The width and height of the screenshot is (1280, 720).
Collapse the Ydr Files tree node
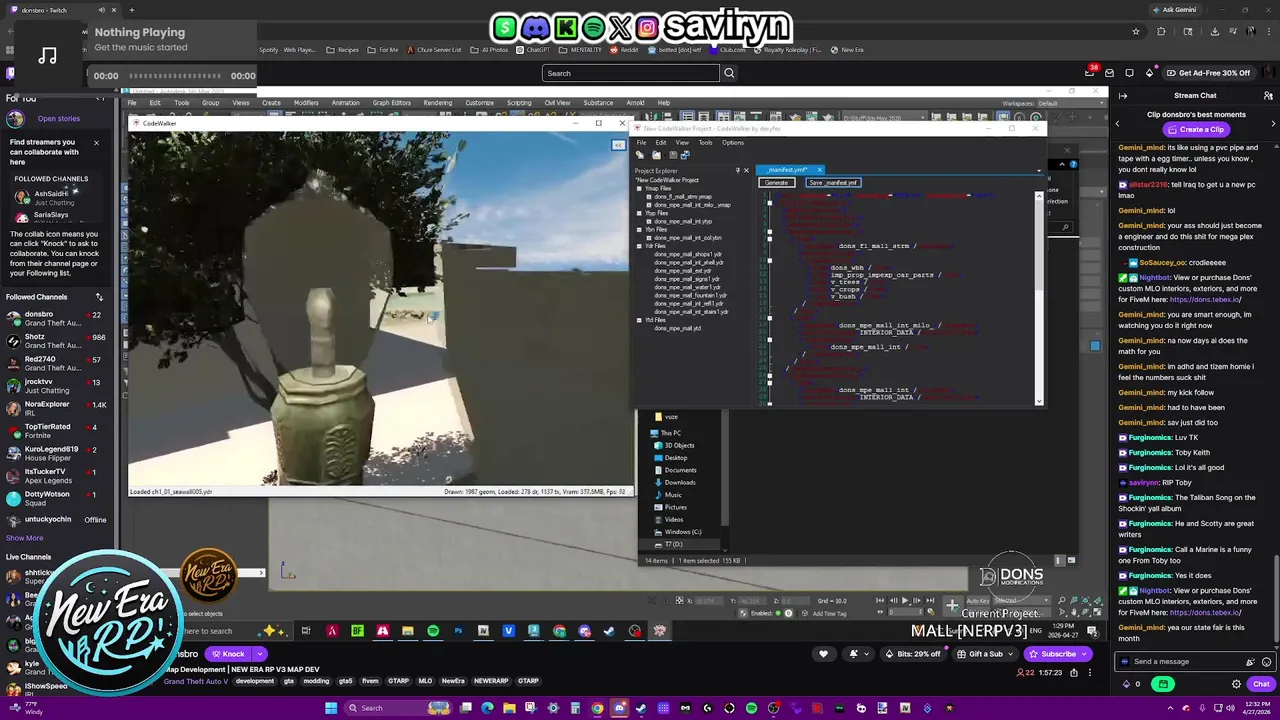639,246
